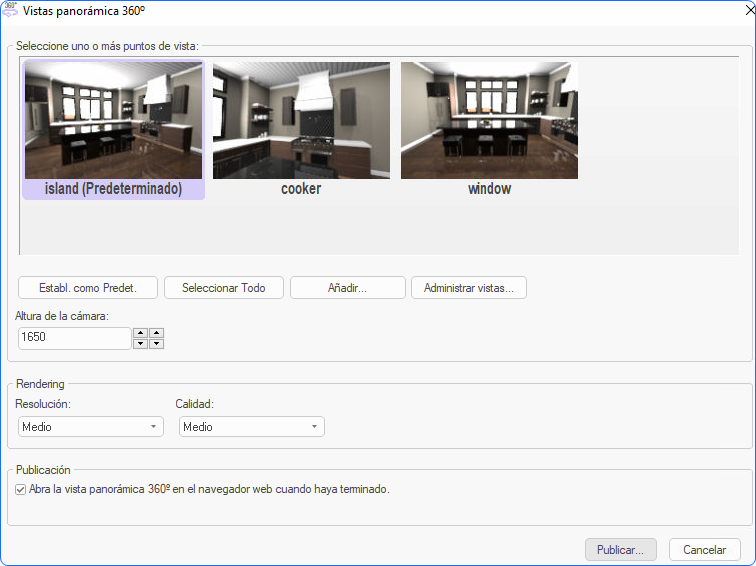Click the 360º panorama window title icon
This screenshot has height=566, width=756.
click(10, 10)
